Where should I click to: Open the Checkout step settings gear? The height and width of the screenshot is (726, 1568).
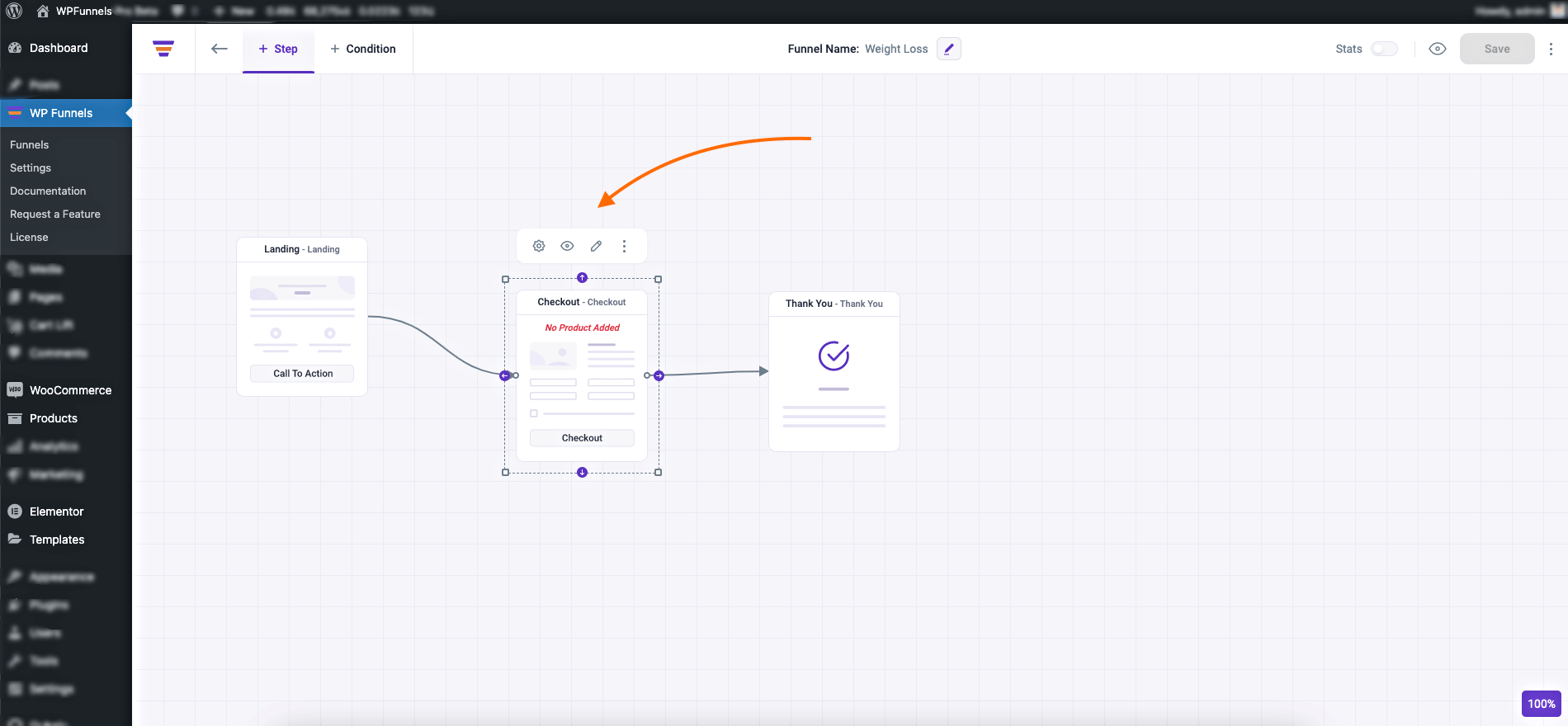539,246
